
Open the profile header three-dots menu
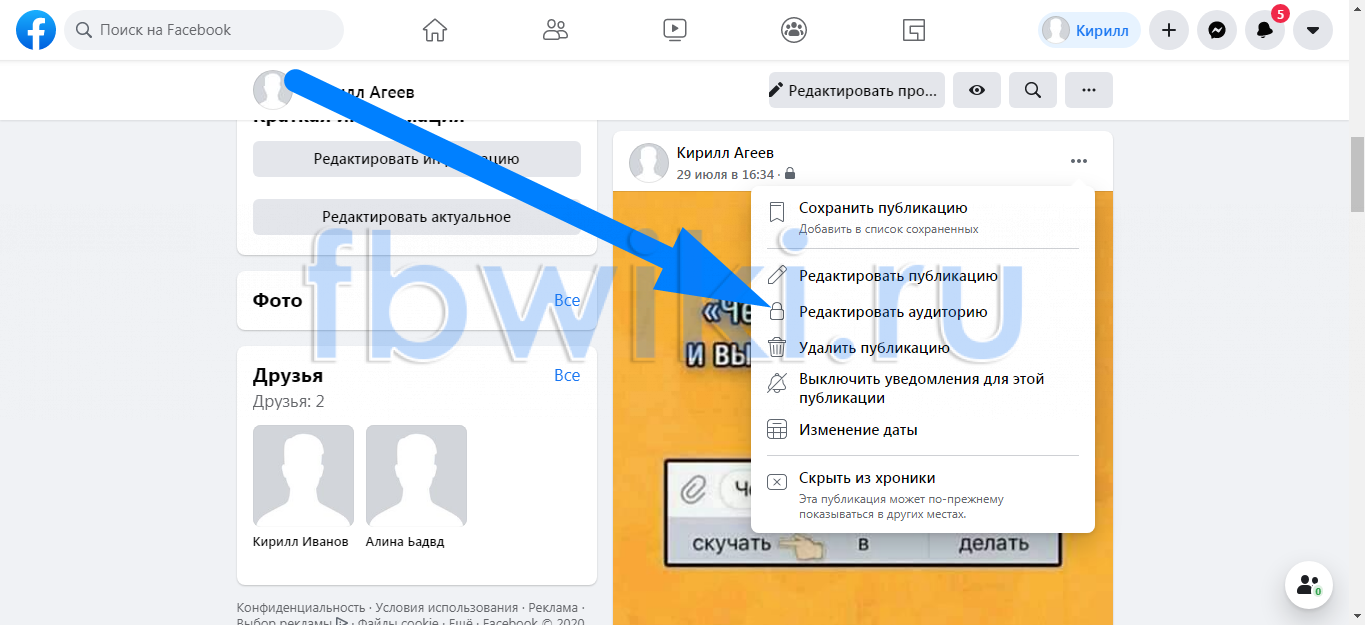pos(1089,90)
